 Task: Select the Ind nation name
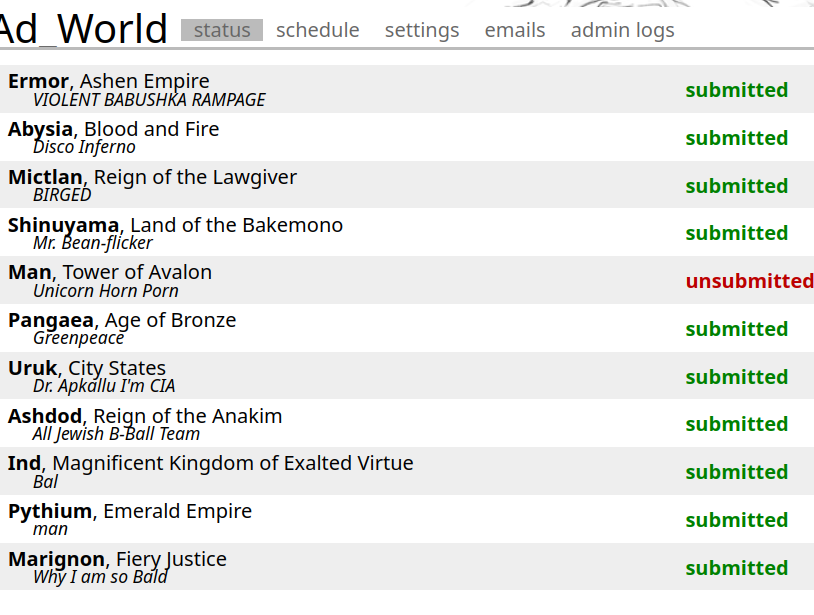pyautogui.click(x=24, y=463)
